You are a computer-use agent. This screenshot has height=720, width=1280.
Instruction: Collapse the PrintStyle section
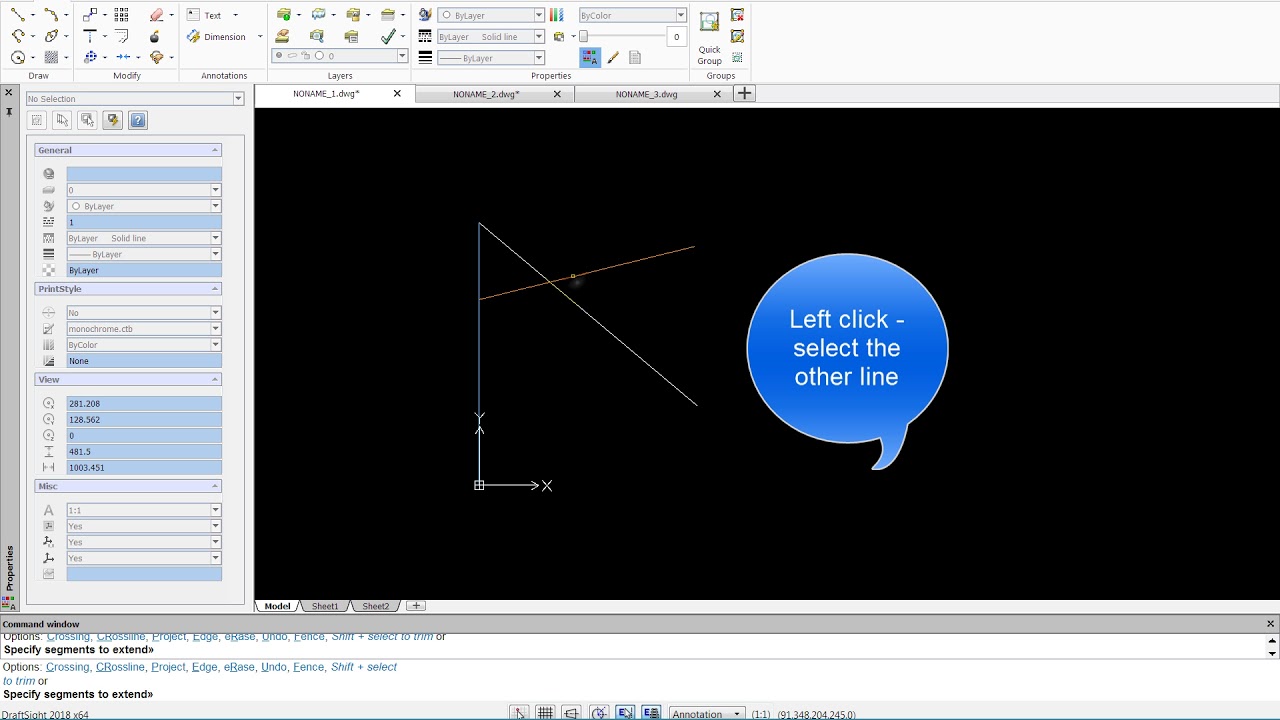214,289
